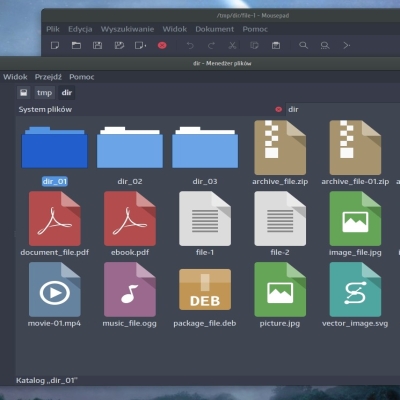The width and height of the screenshot is (400, 400).
Task: Undo the last edit with the undo arrow
Action: tap(190, 45)
